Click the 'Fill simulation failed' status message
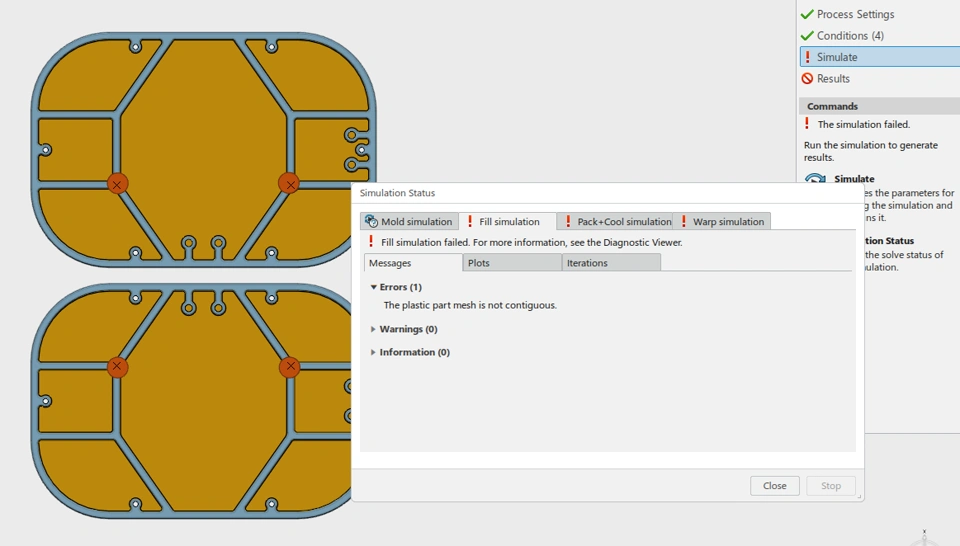Viewport: 960px width, 546px height. click(x=531, y=242)
